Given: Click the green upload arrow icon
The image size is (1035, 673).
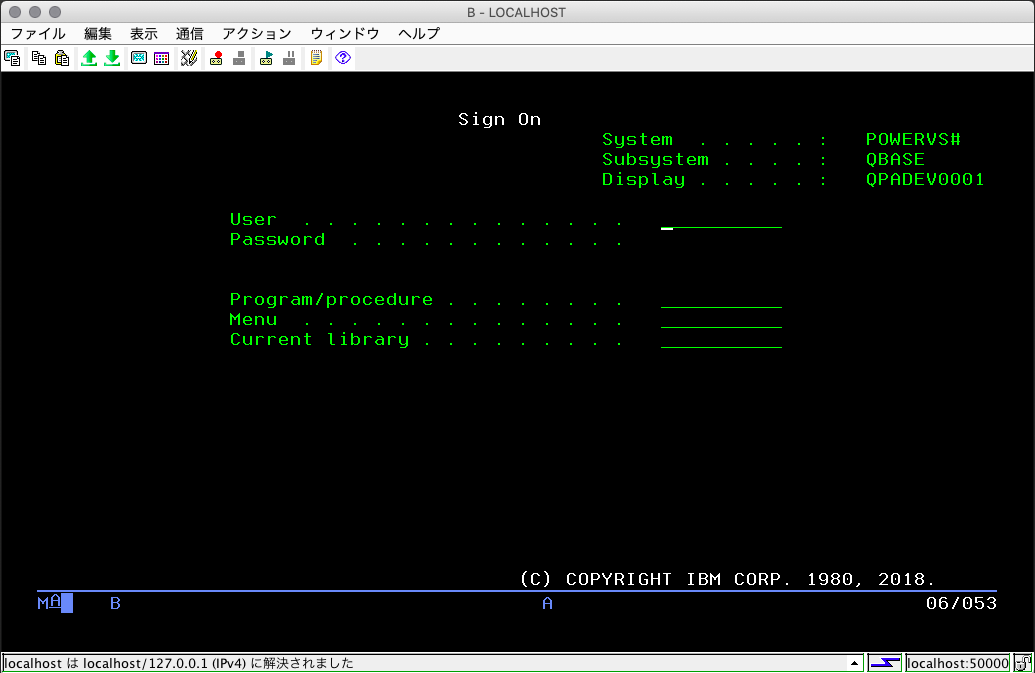Looking at the screenshot, I should (88, 58).
